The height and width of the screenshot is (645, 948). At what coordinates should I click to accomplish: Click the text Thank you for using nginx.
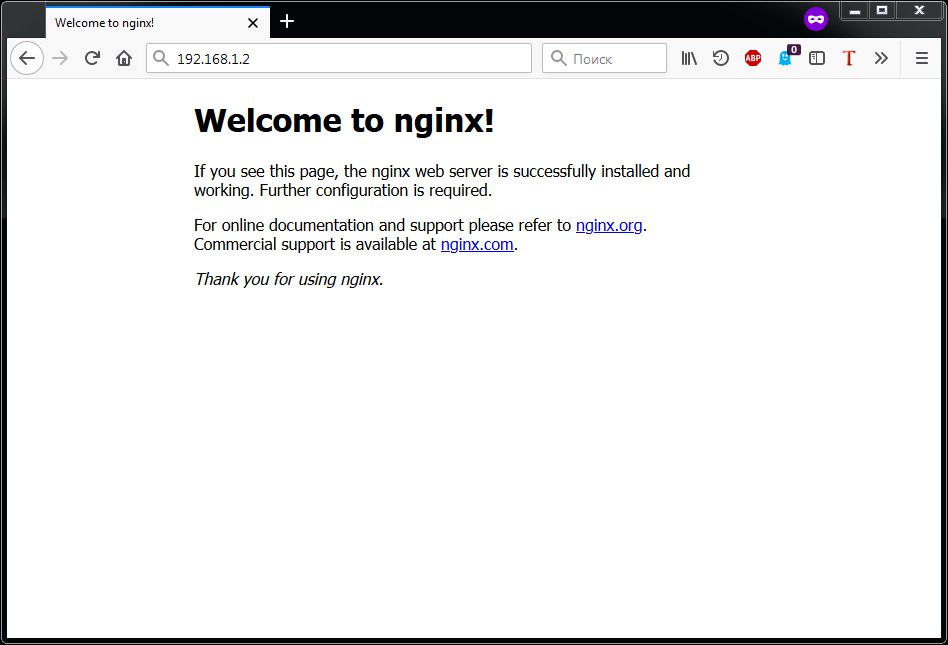point(289,279)
